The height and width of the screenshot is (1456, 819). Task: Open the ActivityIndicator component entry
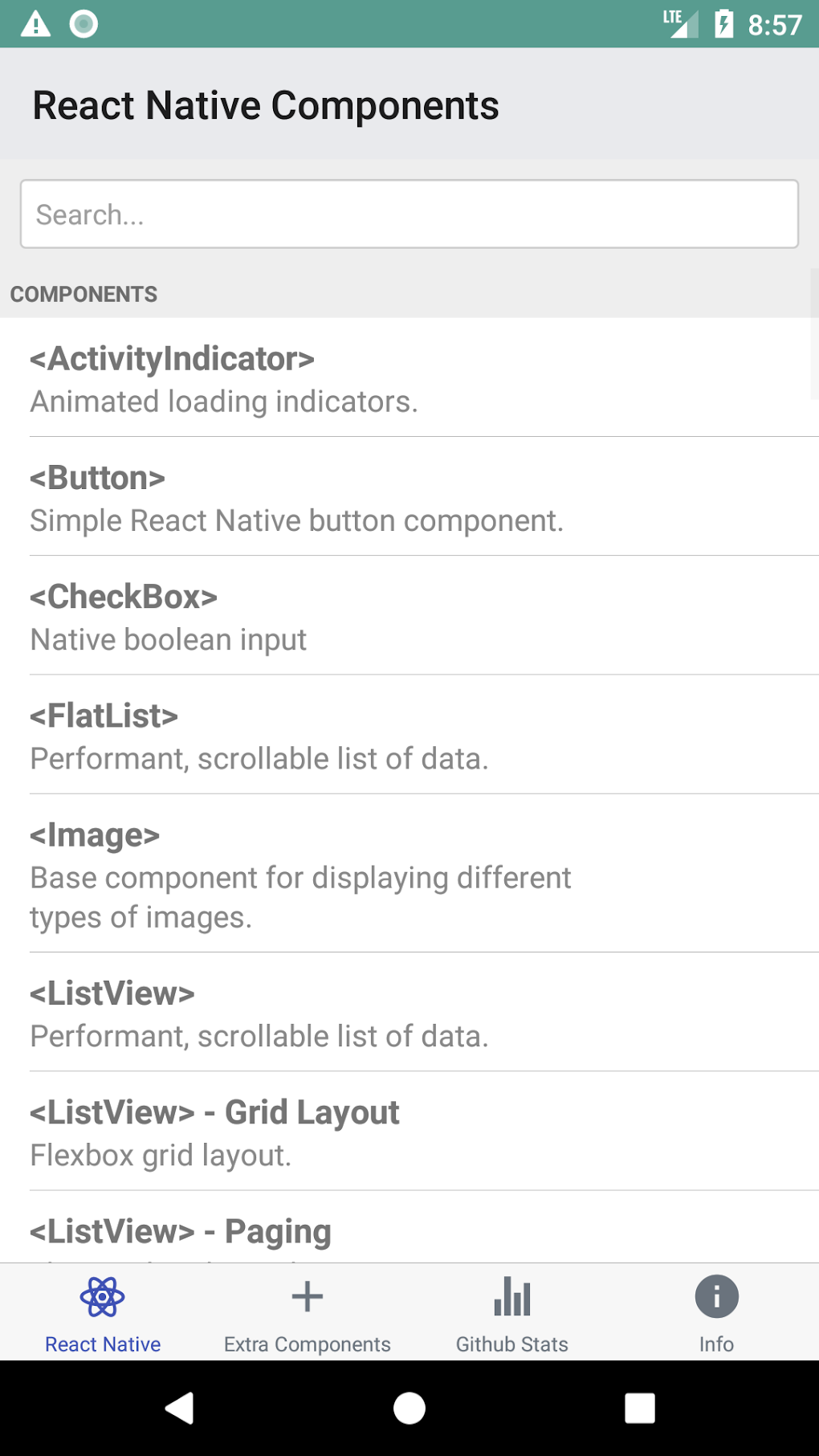pyautogui.click(x=409, y=377)
